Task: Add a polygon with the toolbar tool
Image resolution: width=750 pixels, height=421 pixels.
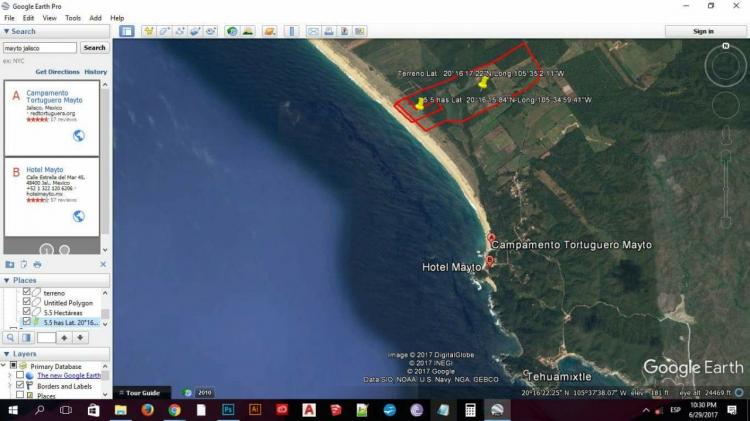Action: click(x=164, y=32)
